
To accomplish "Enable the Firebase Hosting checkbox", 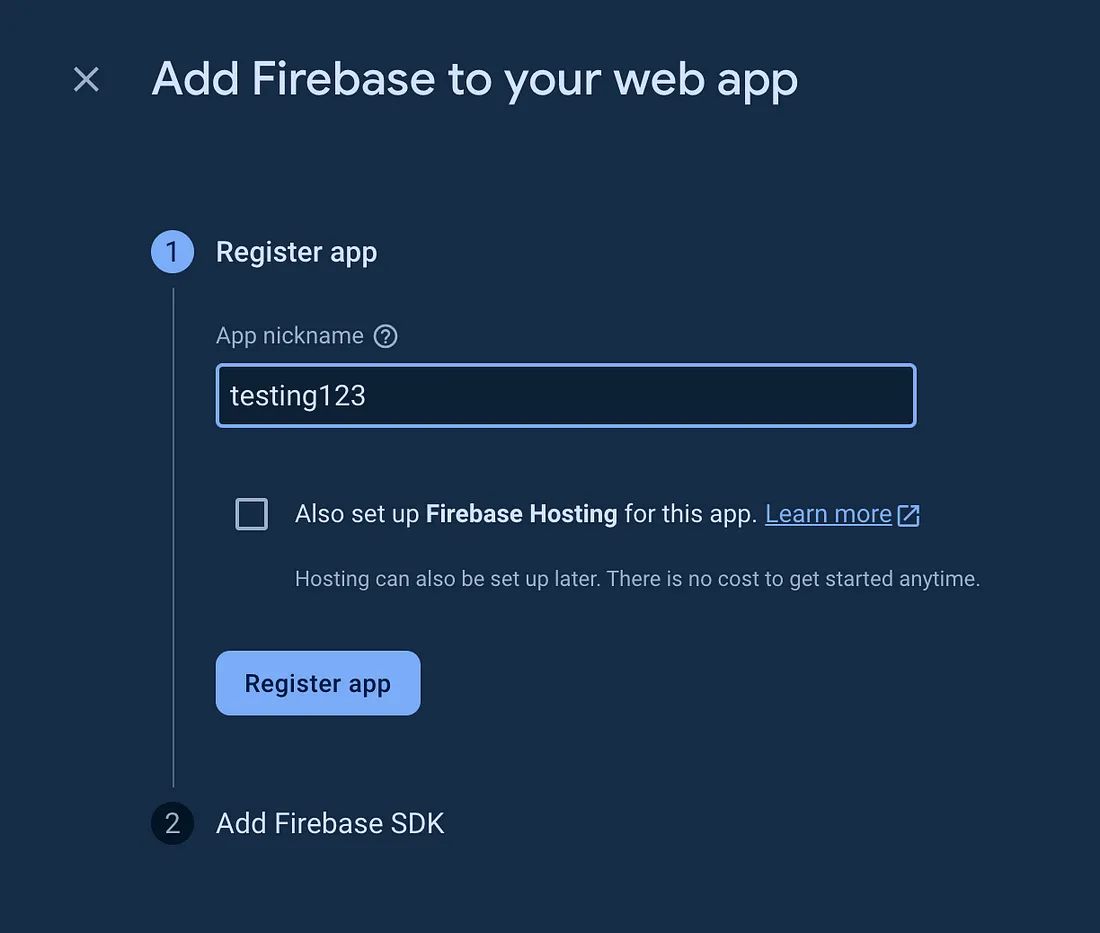I will 252,514.
